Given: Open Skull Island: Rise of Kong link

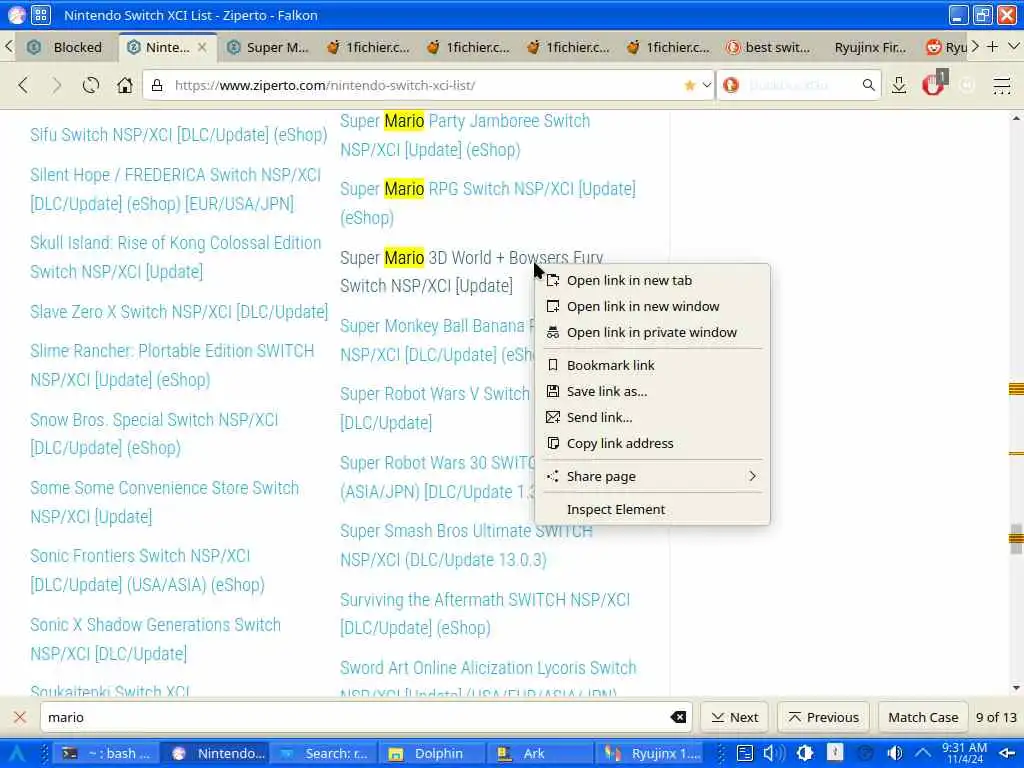Looking at the screenshot, I should coord(176,257).
